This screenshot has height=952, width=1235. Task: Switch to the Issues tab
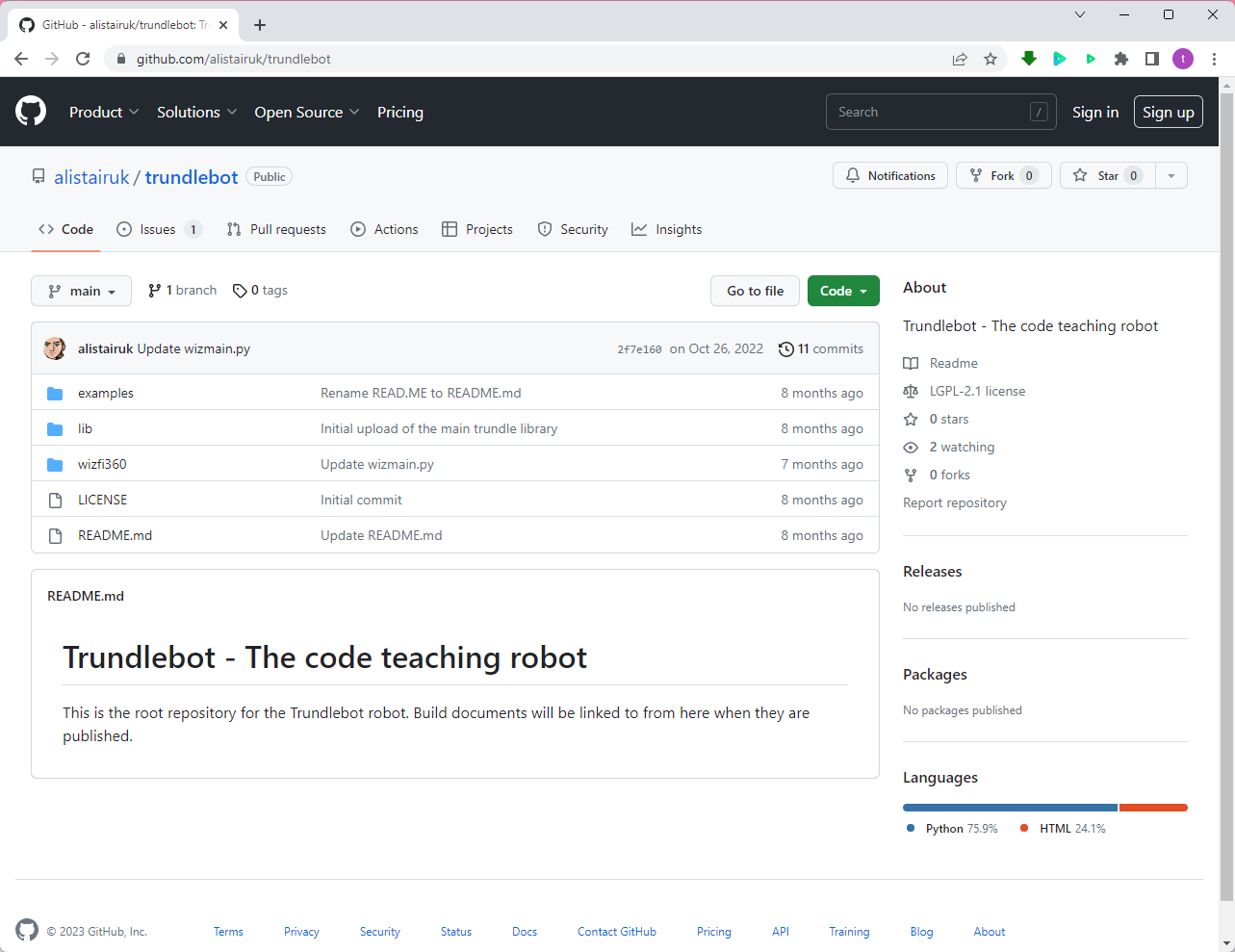(x=159, y=229)
